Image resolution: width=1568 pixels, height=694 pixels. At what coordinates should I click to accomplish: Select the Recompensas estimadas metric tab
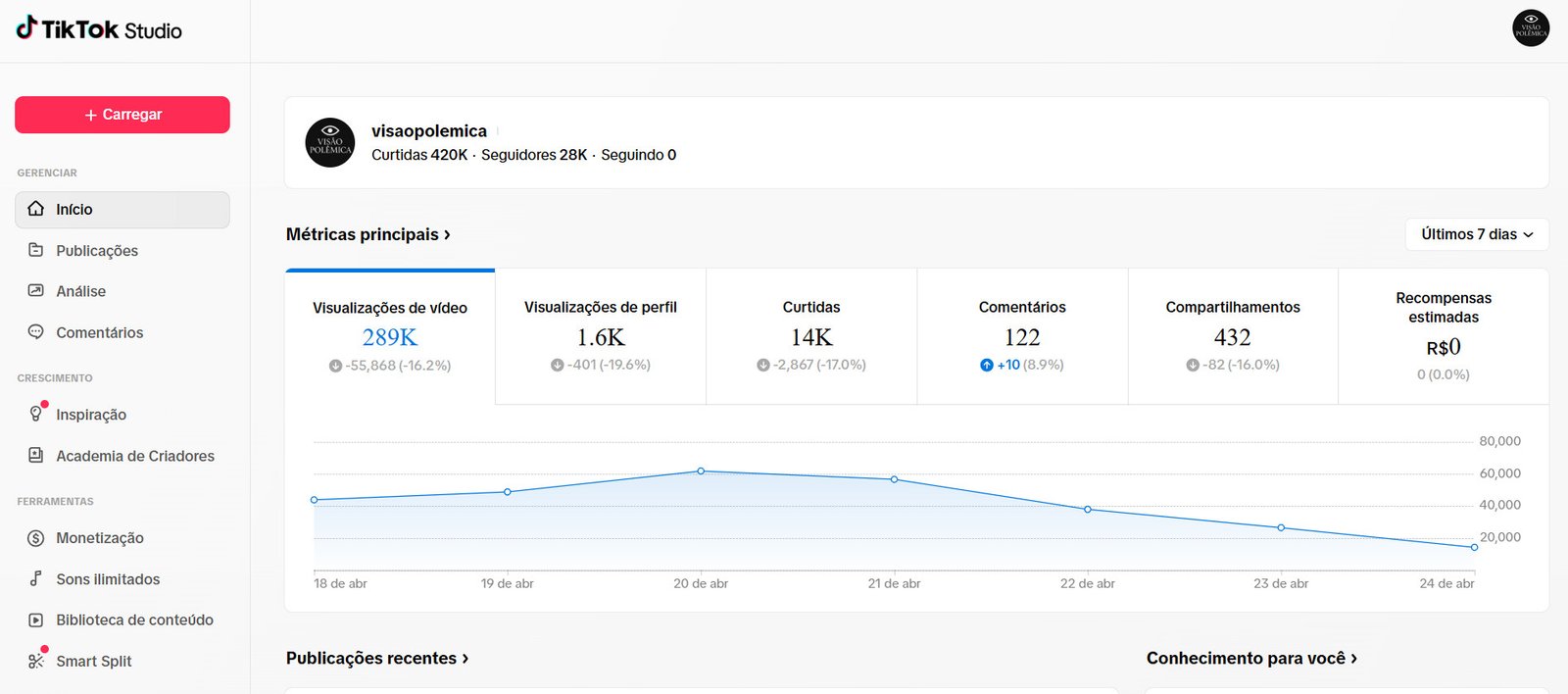(1444, 336)
